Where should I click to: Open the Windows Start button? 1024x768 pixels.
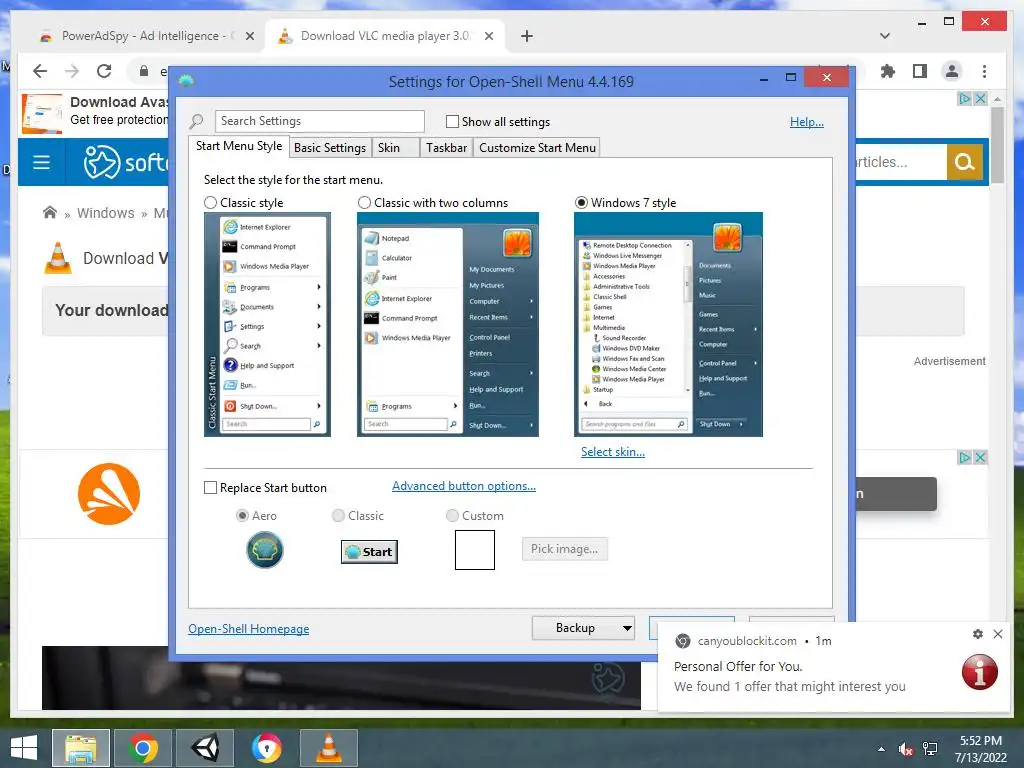click(x=24, y=748)
